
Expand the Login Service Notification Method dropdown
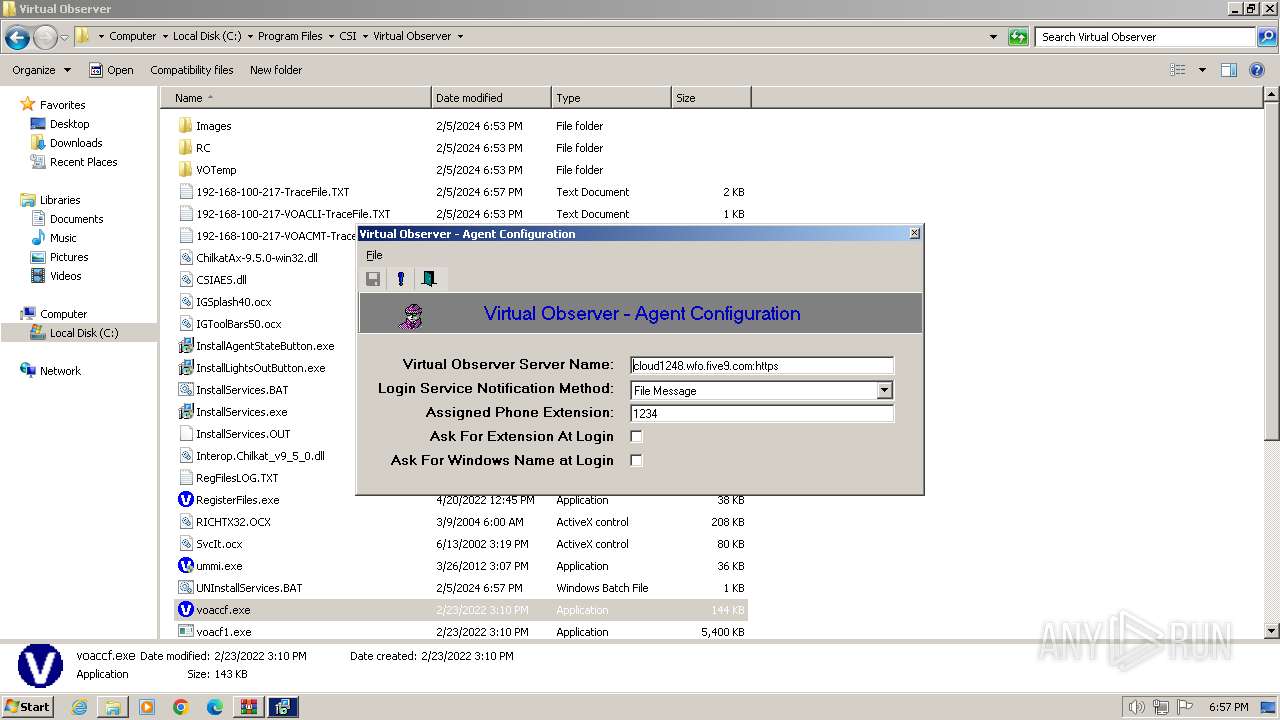[x=884, y=390]
